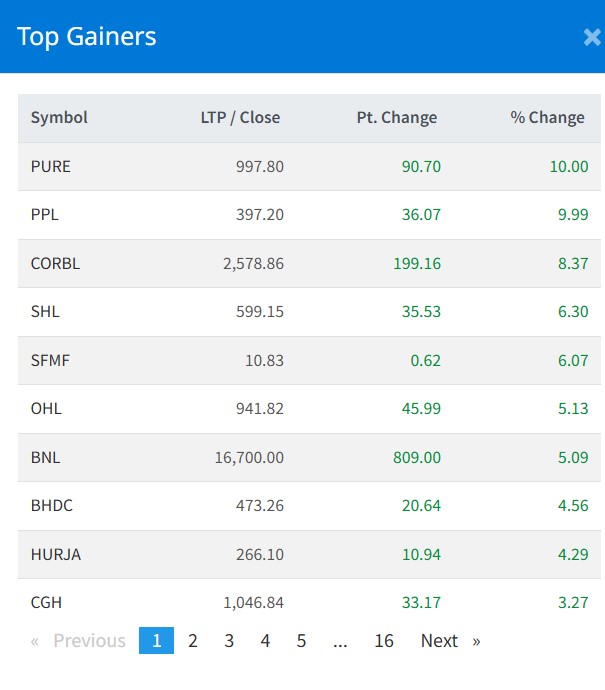
Task: Open CORBL stock details
Action: click(55, 264)
